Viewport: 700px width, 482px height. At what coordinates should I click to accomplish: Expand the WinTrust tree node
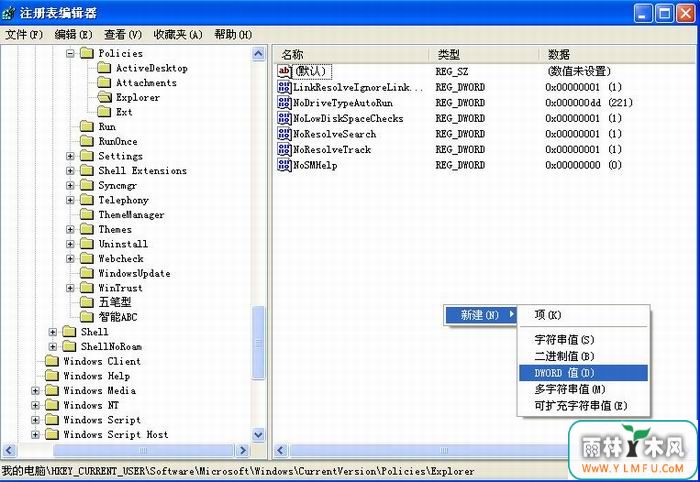click(70, 288)
